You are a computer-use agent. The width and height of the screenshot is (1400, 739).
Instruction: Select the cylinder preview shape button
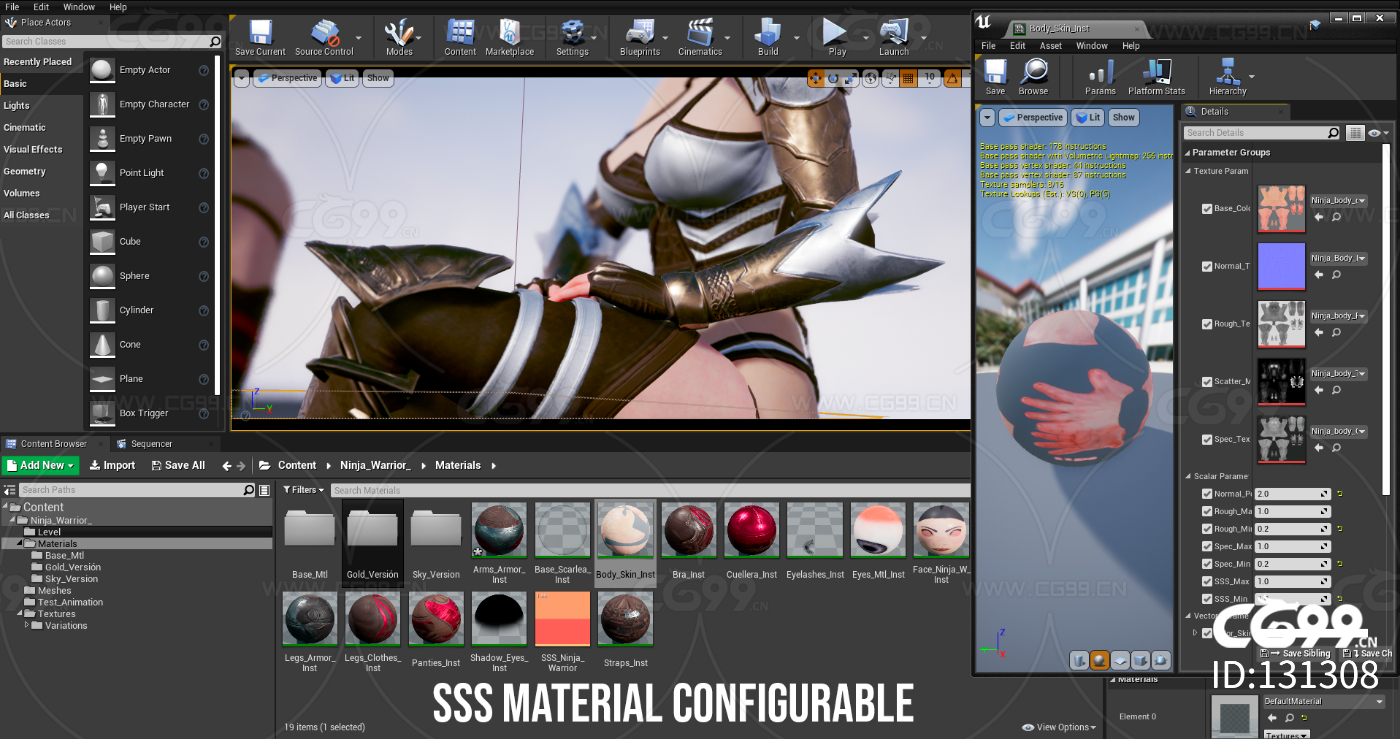pyautogui.click(x=1079, y=660)
